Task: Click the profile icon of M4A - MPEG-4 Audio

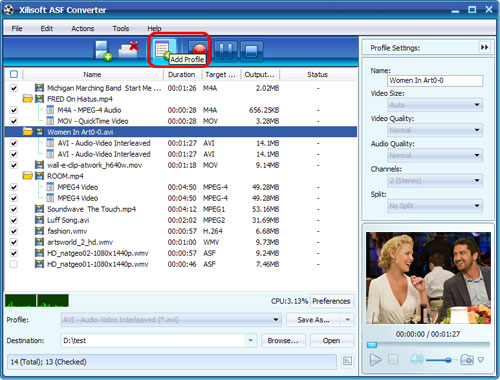Action: point(50,110)
